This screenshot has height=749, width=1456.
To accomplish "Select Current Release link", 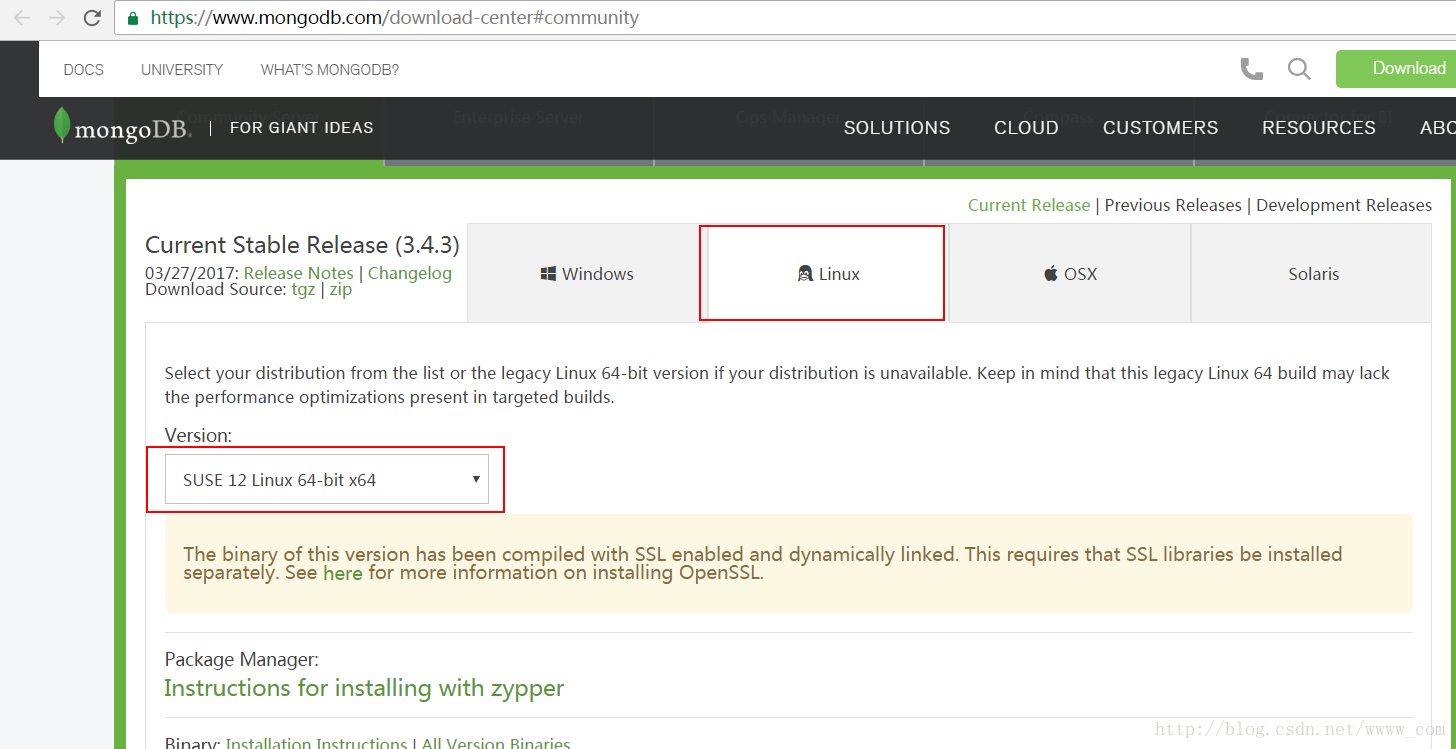I will (1029, 205).
